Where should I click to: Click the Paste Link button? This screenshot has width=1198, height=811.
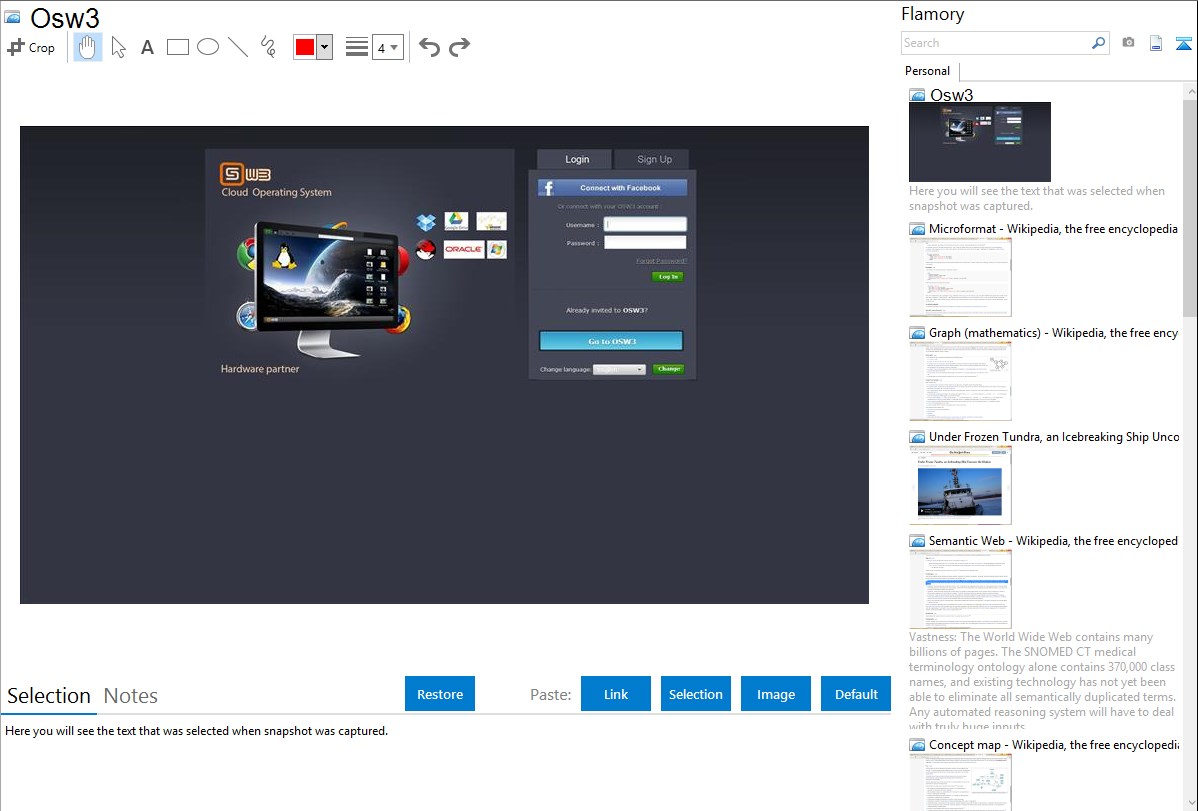tap(616, 694)
